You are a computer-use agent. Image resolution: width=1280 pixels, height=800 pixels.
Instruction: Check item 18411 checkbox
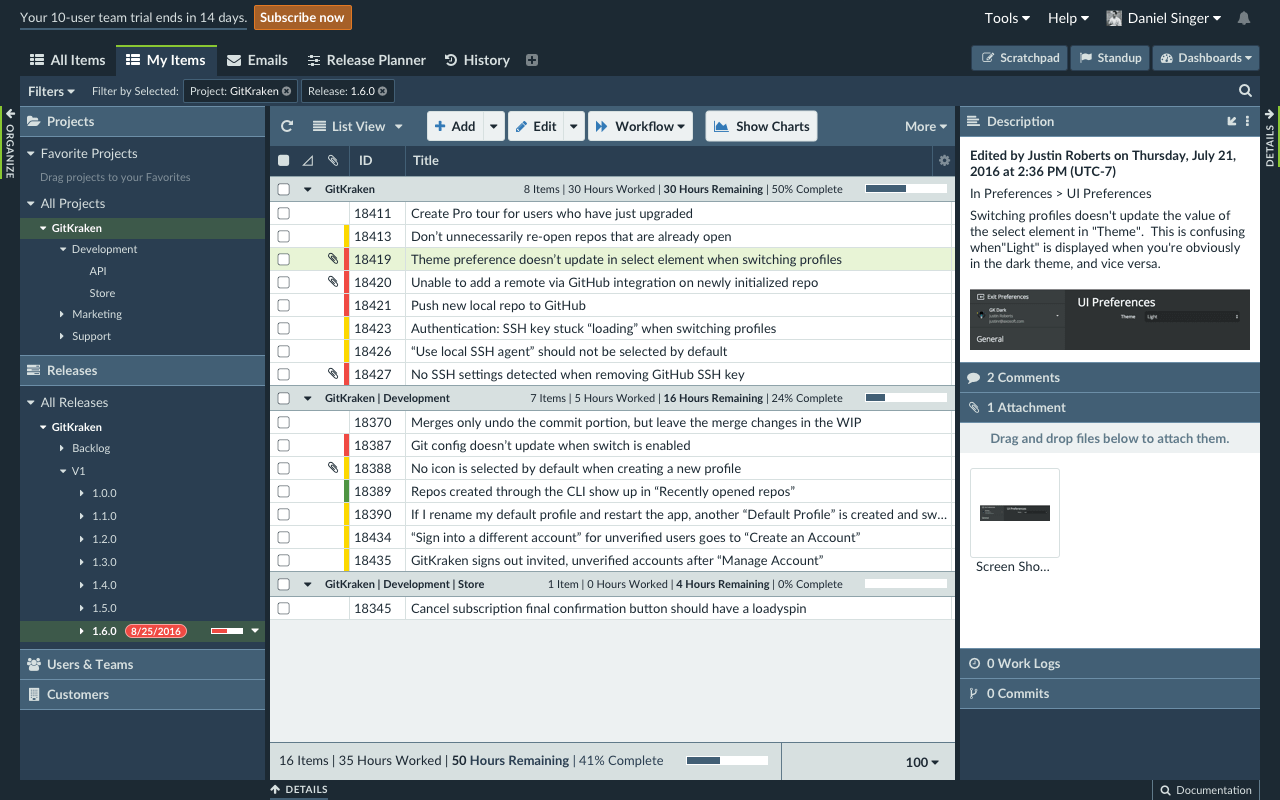[x=283, y=213]
